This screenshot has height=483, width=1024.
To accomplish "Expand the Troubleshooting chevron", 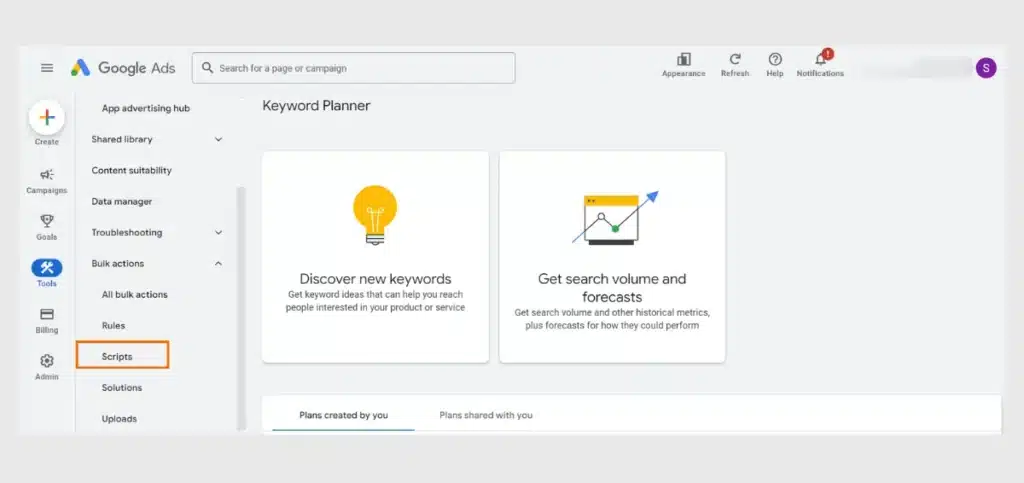I will tap(219, 232).
